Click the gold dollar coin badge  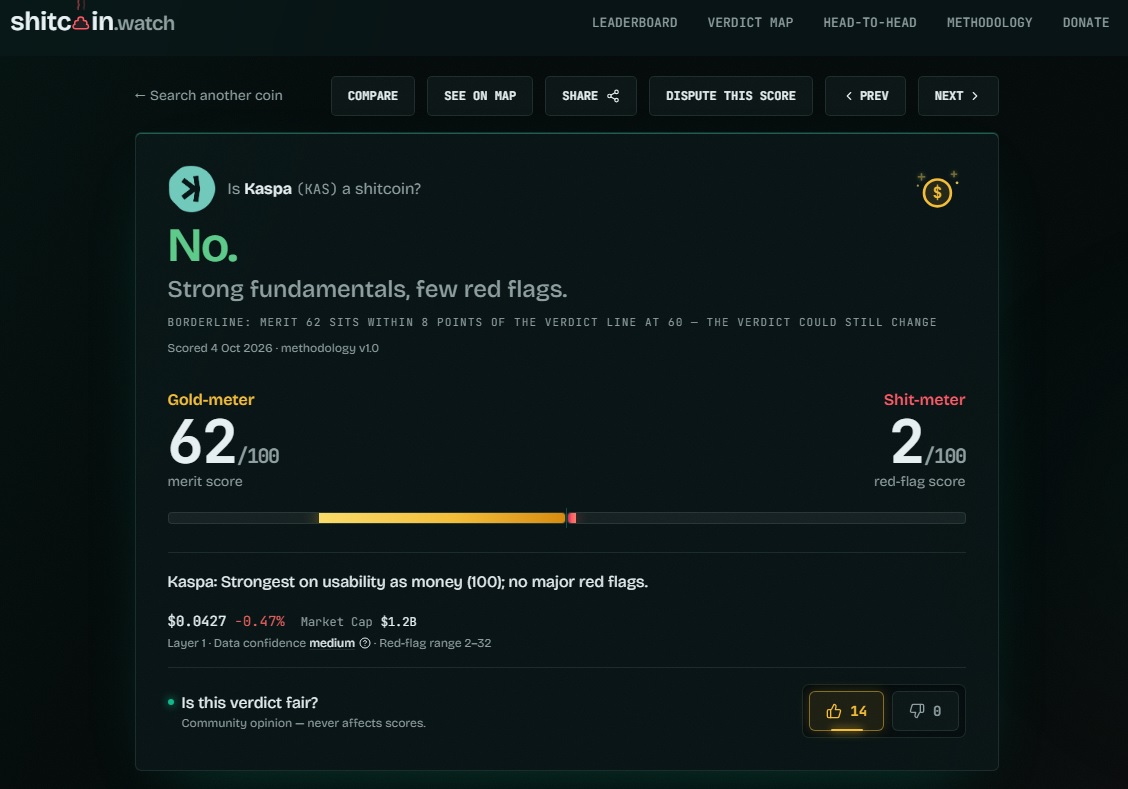937,191
